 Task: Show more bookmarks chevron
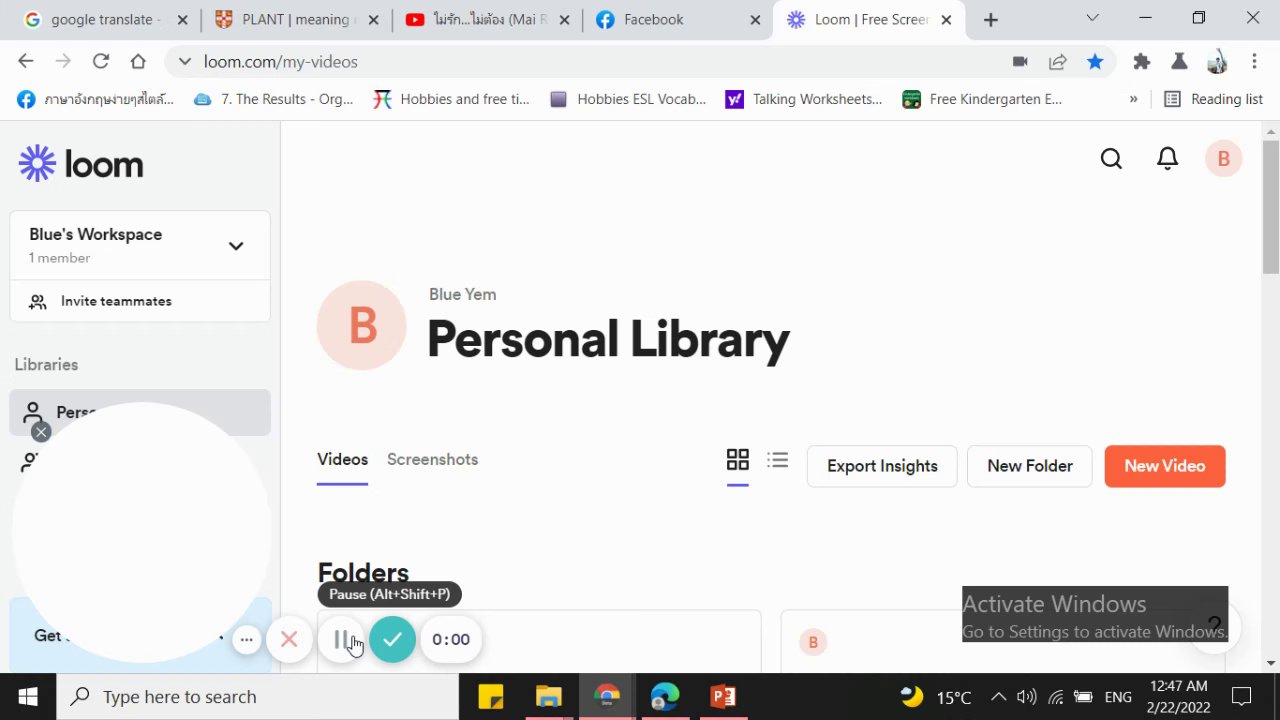click(1133, 99)
